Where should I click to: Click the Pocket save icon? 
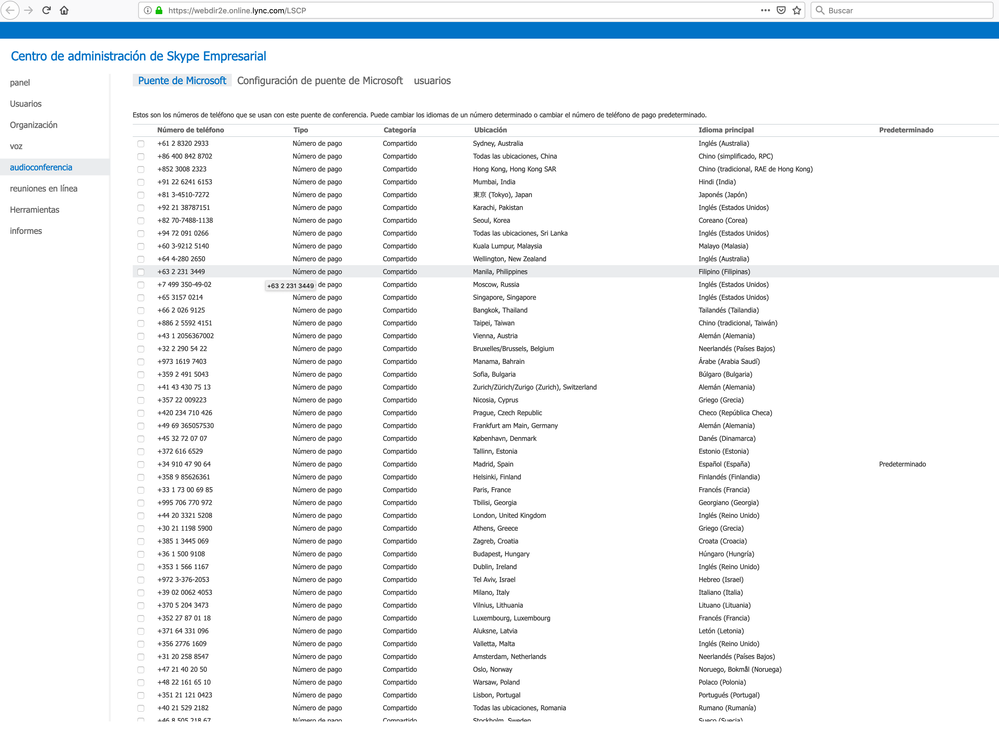pos(781,10)
